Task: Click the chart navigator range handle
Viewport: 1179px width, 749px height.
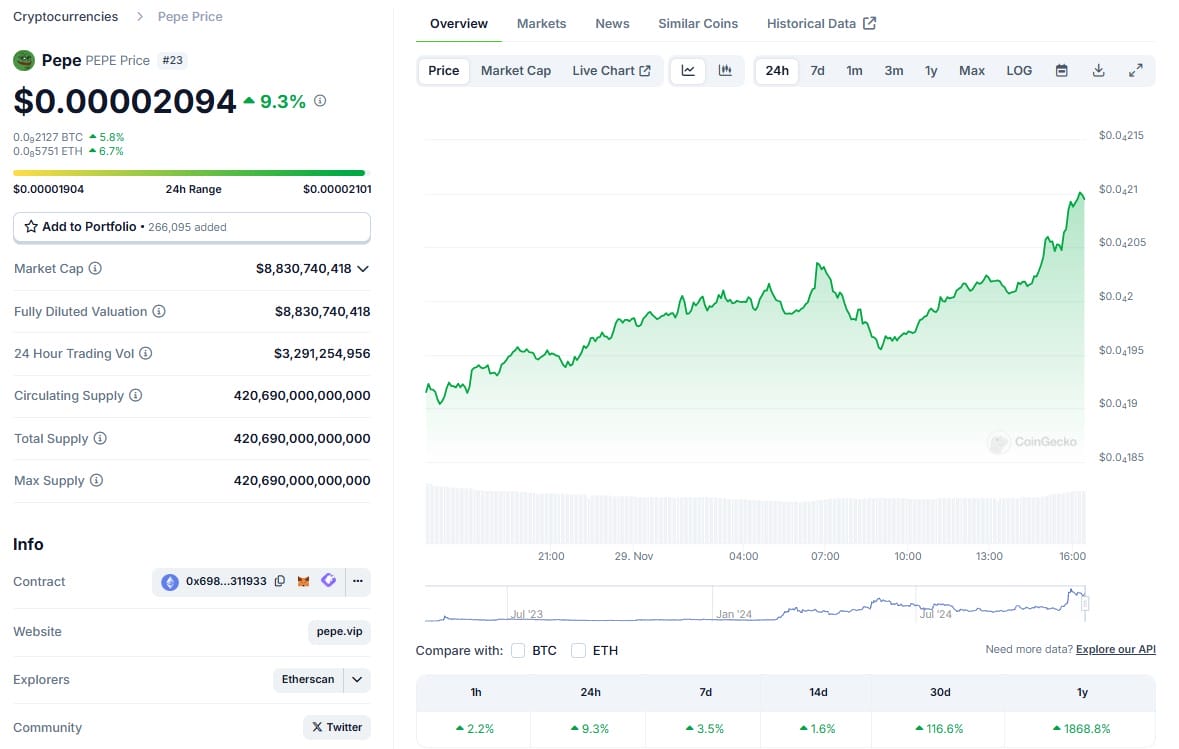Action: 1085,603
